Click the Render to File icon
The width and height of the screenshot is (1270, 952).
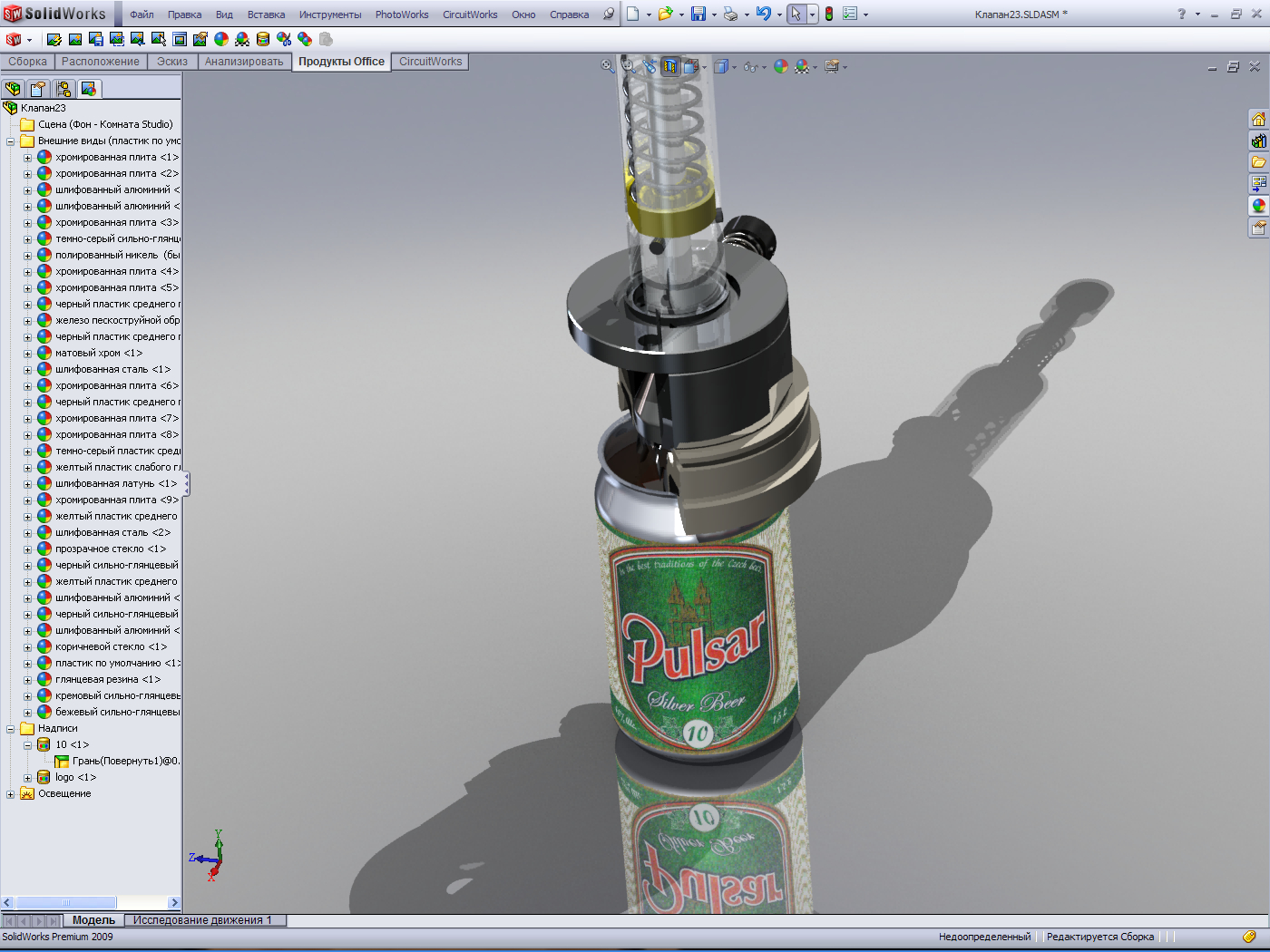click(96, 39)
